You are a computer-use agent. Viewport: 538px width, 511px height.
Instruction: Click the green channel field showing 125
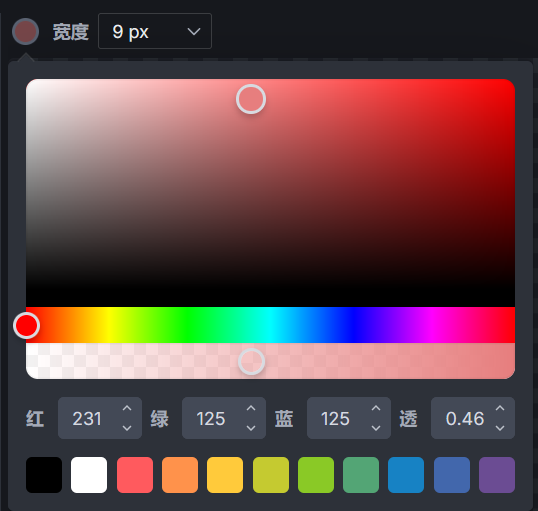tap(224, 418)
